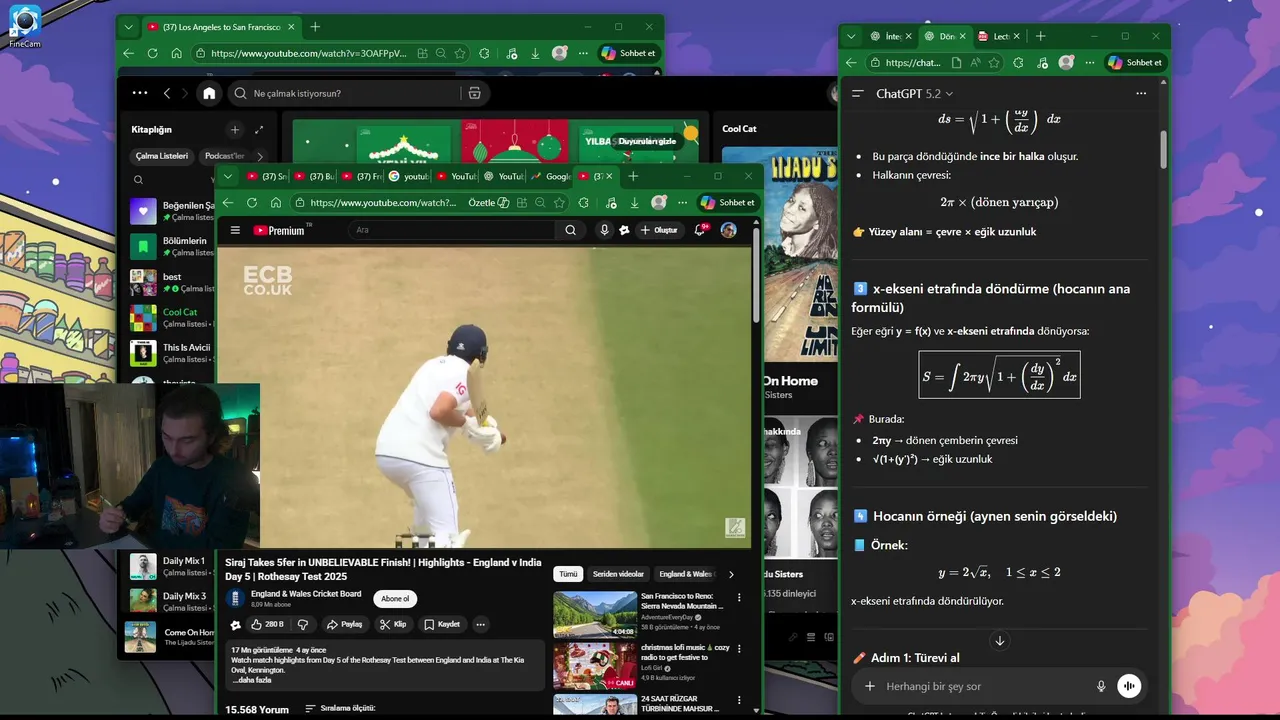Go home in front YouTube browser window
This screenshot has width=1280, height=720.
pyautogui.click(x=276, y=202)
